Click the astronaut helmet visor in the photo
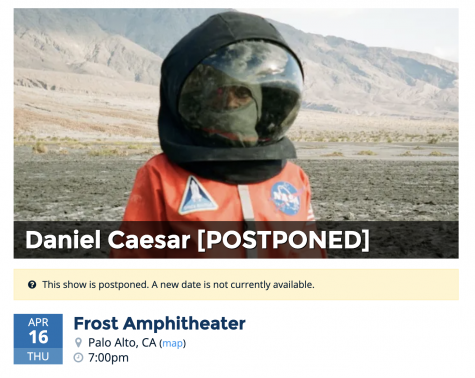Screen dimensions: 475x378 point(240,95)
